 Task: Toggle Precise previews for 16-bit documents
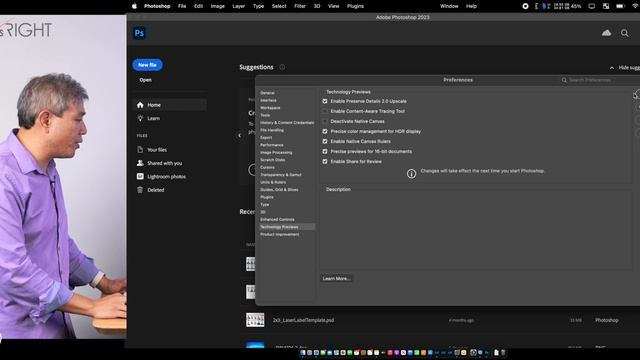[x=325, y=151]
